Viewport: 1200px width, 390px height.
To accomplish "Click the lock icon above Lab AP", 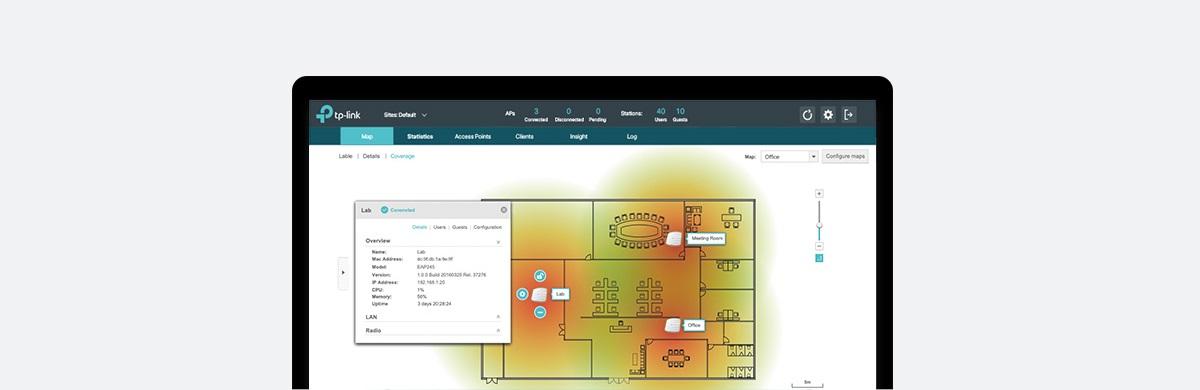I will coord(540,275).
